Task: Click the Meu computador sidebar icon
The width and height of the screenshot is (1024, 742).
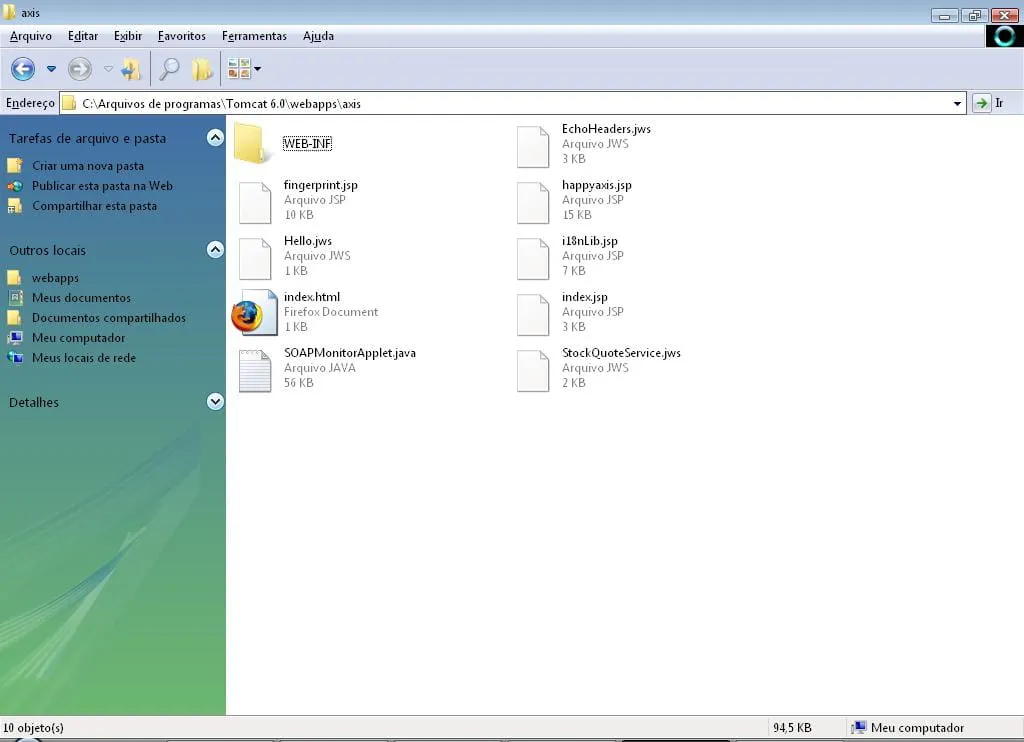Action: [x=14, y=338]
